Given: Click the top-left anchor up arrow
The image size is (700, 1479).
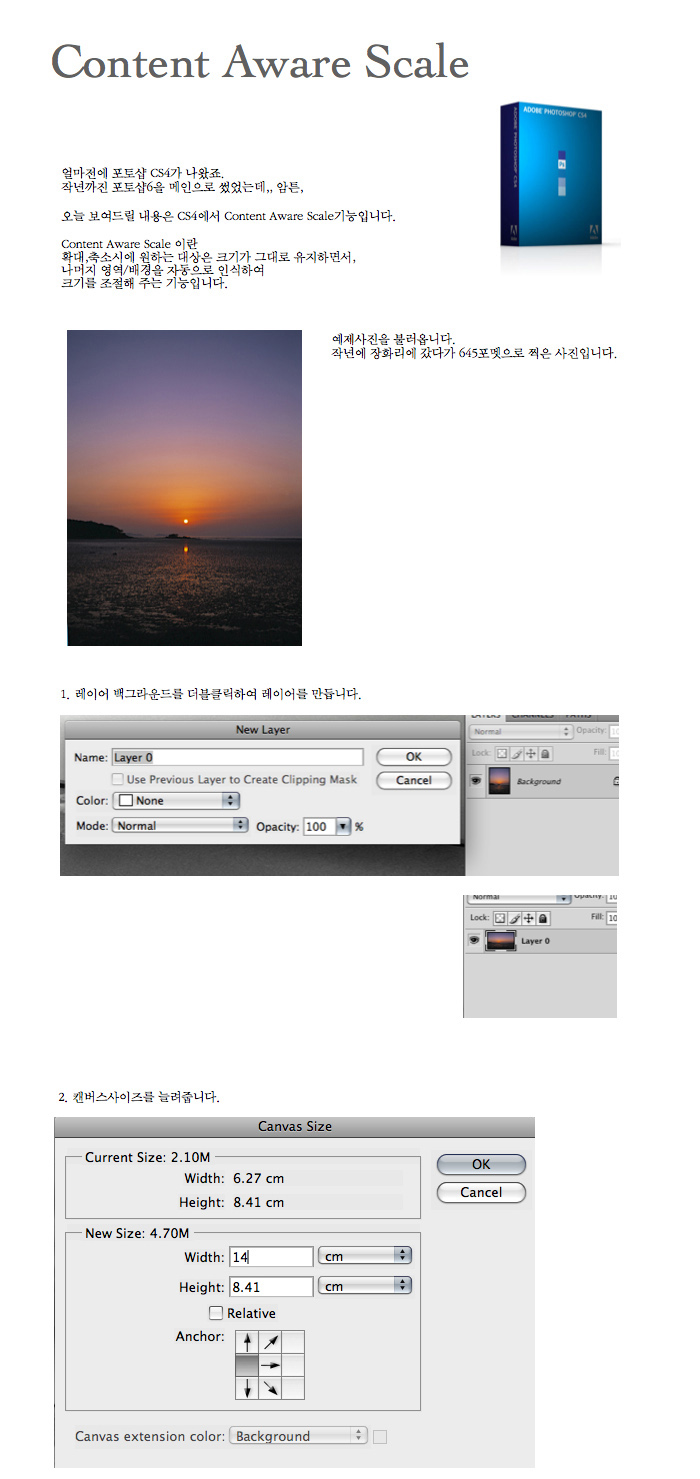Looking at the screenshot, I should point(246,1341).
